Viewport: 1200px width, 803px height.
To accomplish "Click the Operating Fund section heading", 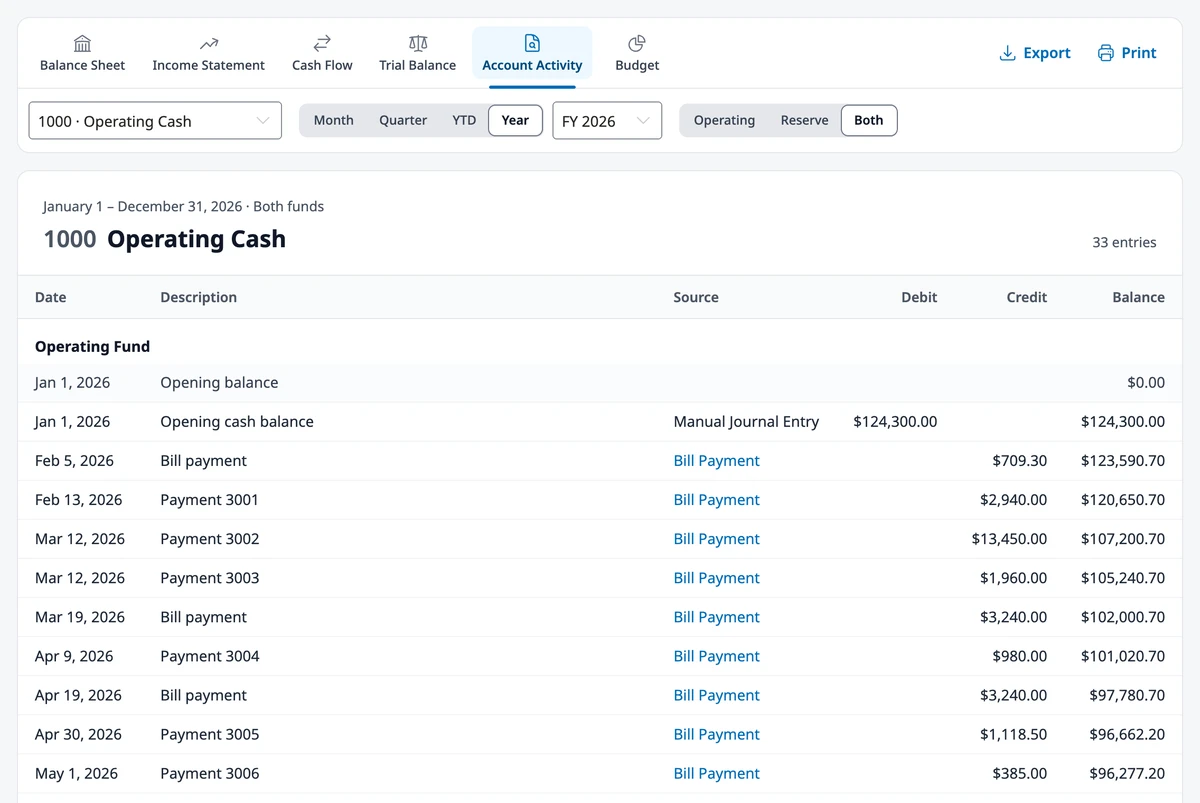I will [x=92, y=347].
